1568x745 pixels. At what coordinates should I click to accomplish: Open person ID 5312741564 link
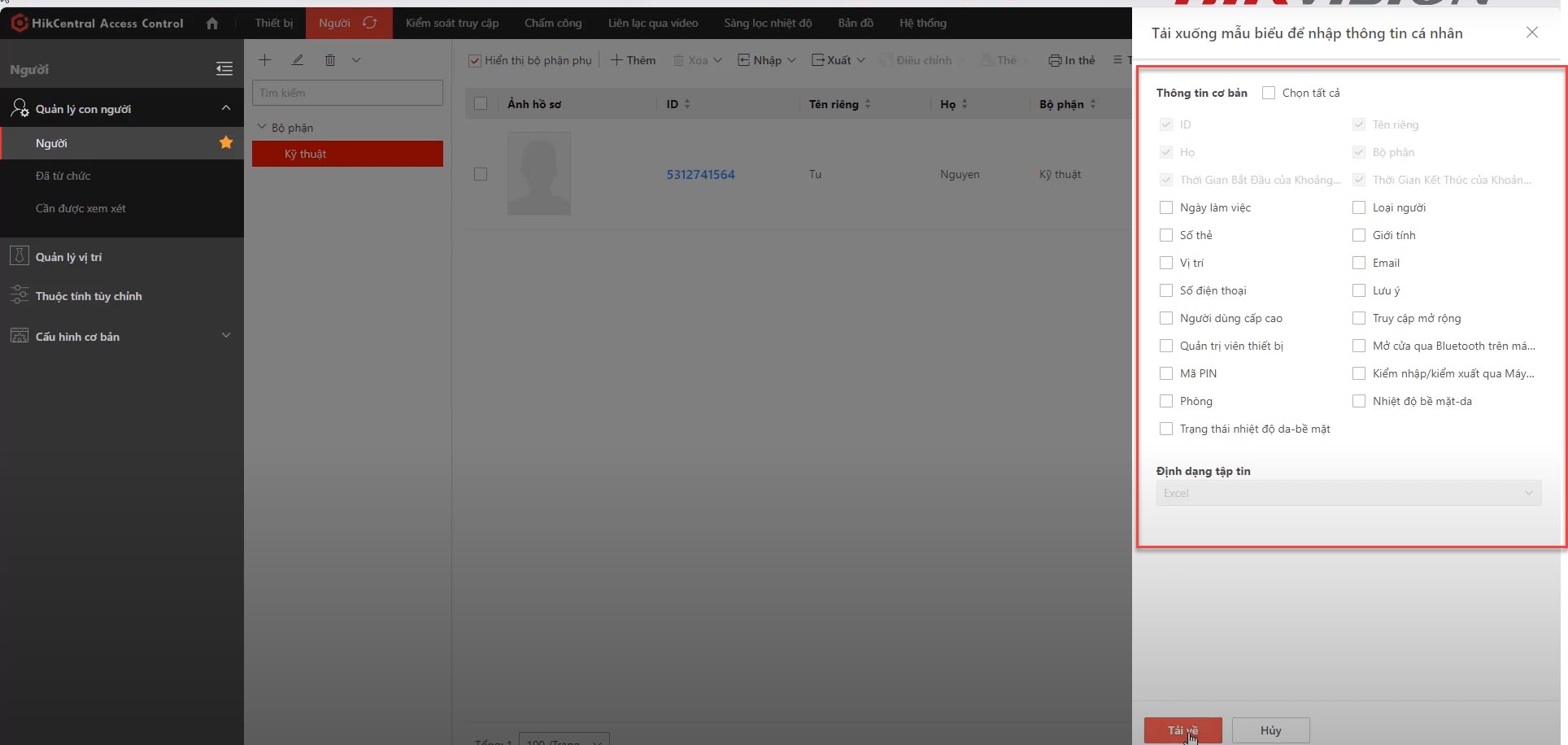click(700, 174)
